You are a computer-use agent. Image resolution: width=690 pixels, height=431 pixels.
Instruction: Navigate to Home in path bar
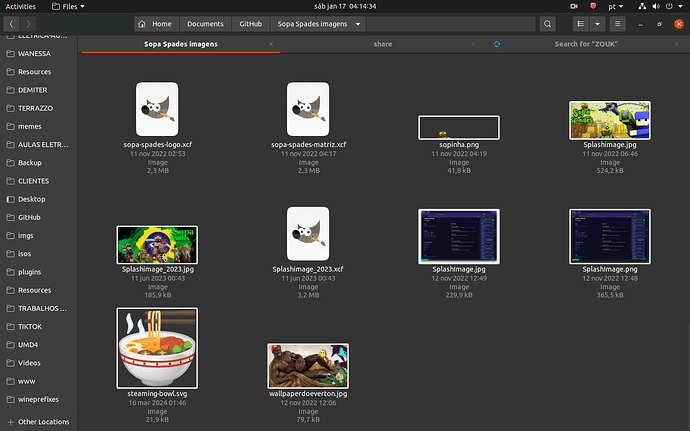(x=157, y=24)
